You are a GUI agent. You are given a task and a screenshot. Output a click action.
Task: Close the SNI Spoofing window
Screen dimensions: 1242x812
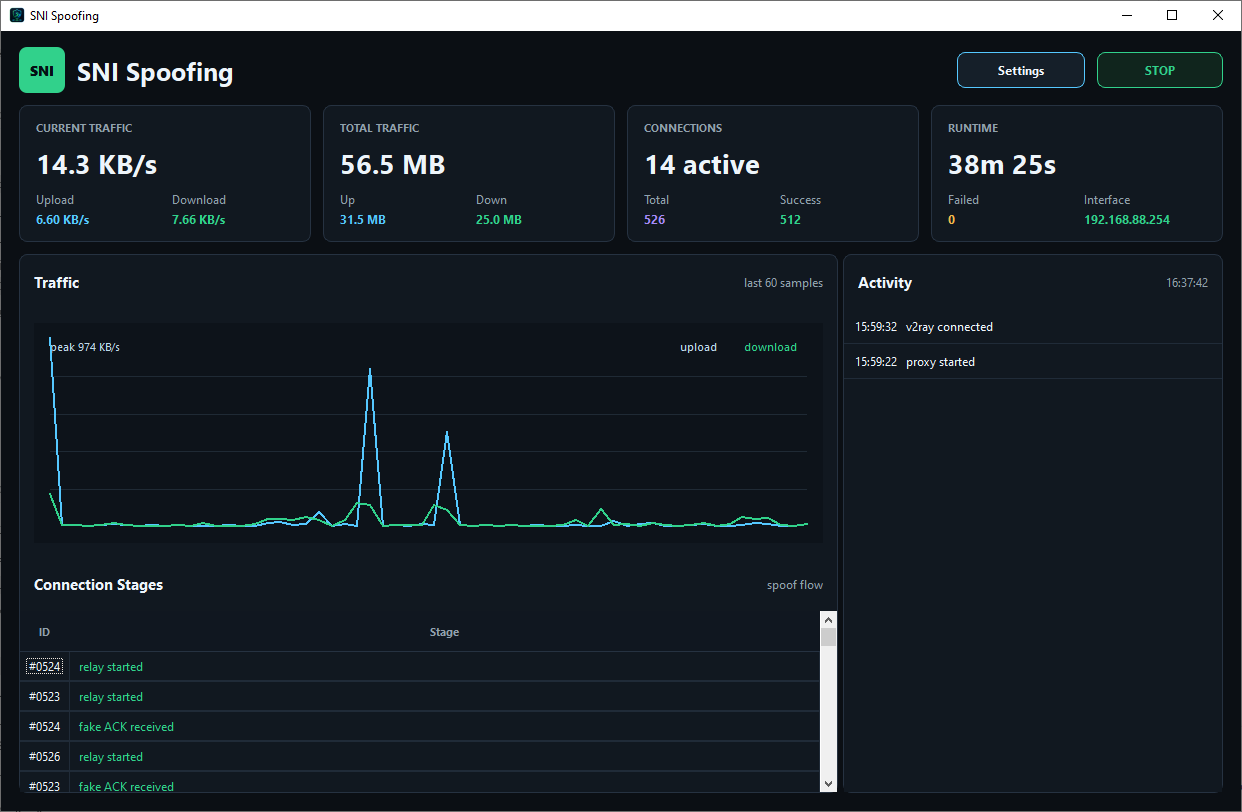point(1217,15)
